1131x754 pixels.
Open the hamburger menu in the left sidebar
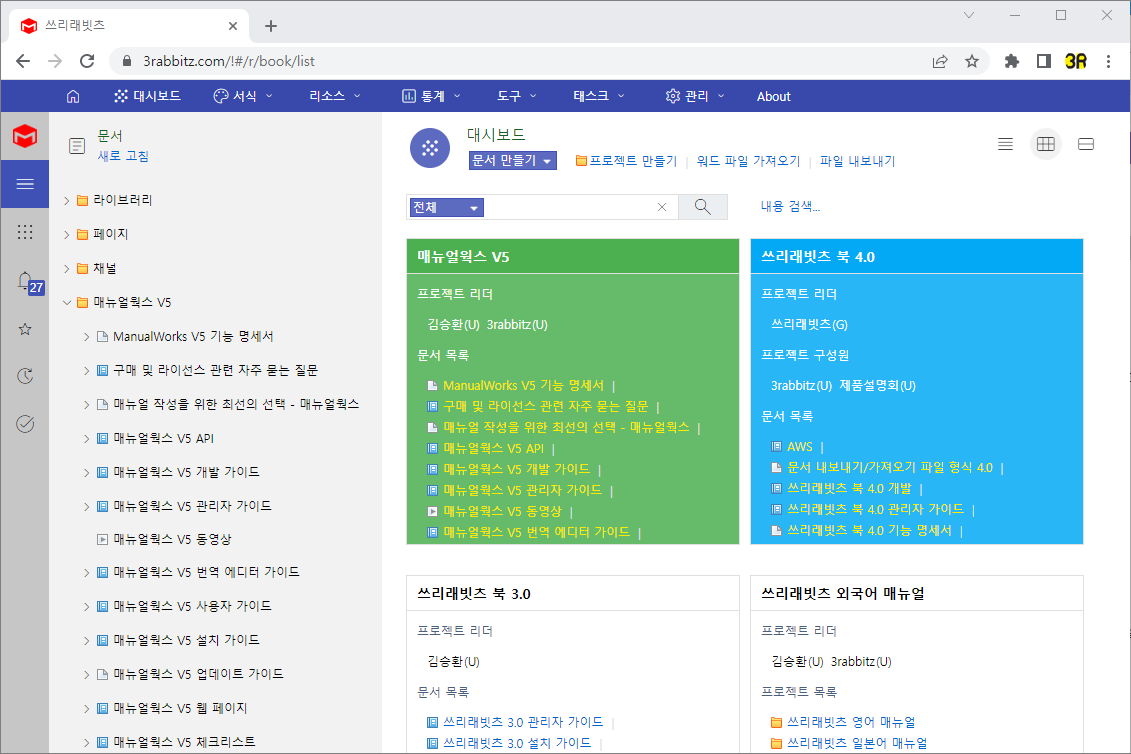tap(25, 184)
